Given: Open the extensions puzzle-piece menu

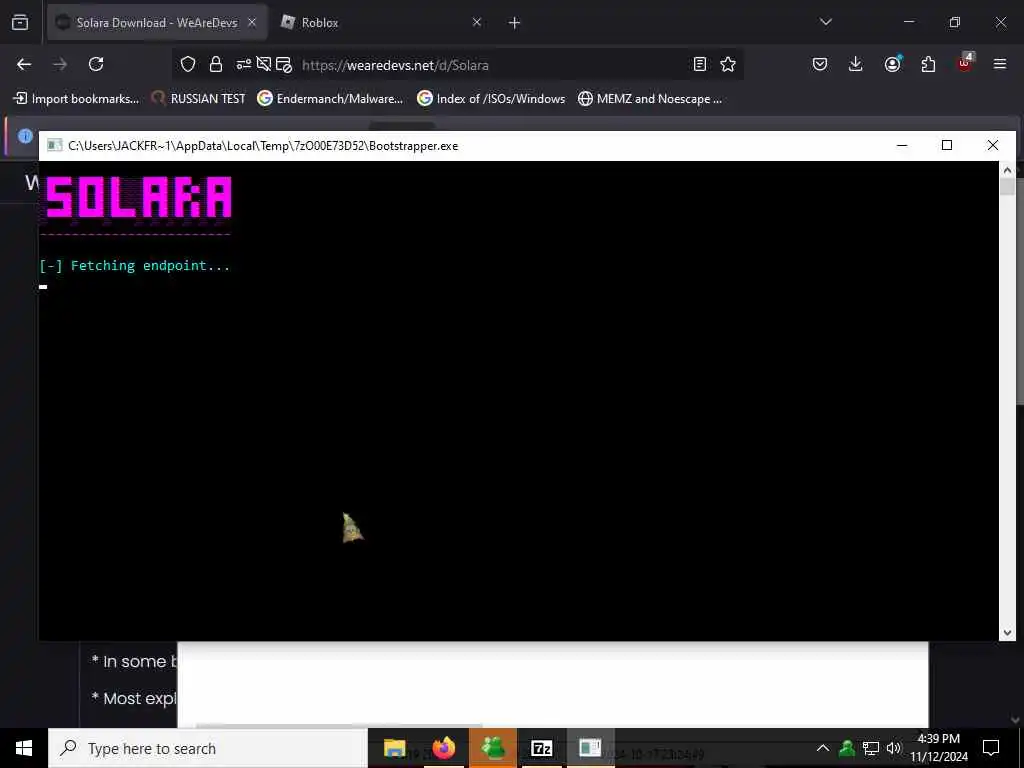Looking at the screenshot, I should click(x=928, y=64).
